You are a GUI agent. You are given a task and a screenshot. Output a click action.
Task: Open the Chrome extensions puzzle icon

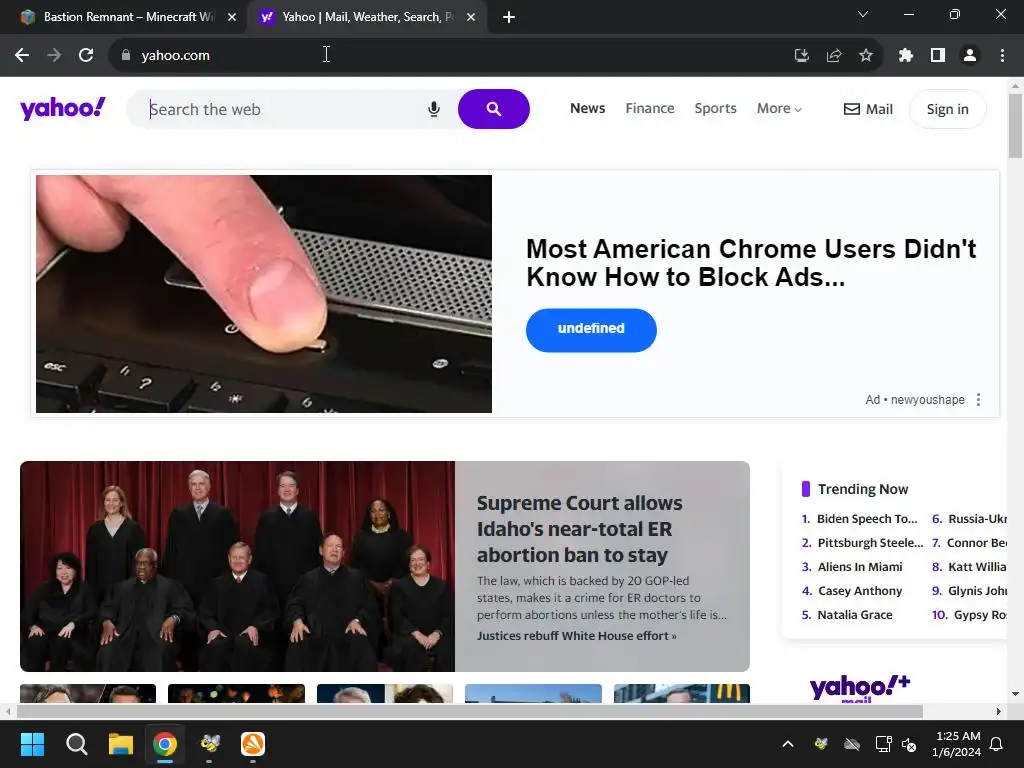(905, 56)
